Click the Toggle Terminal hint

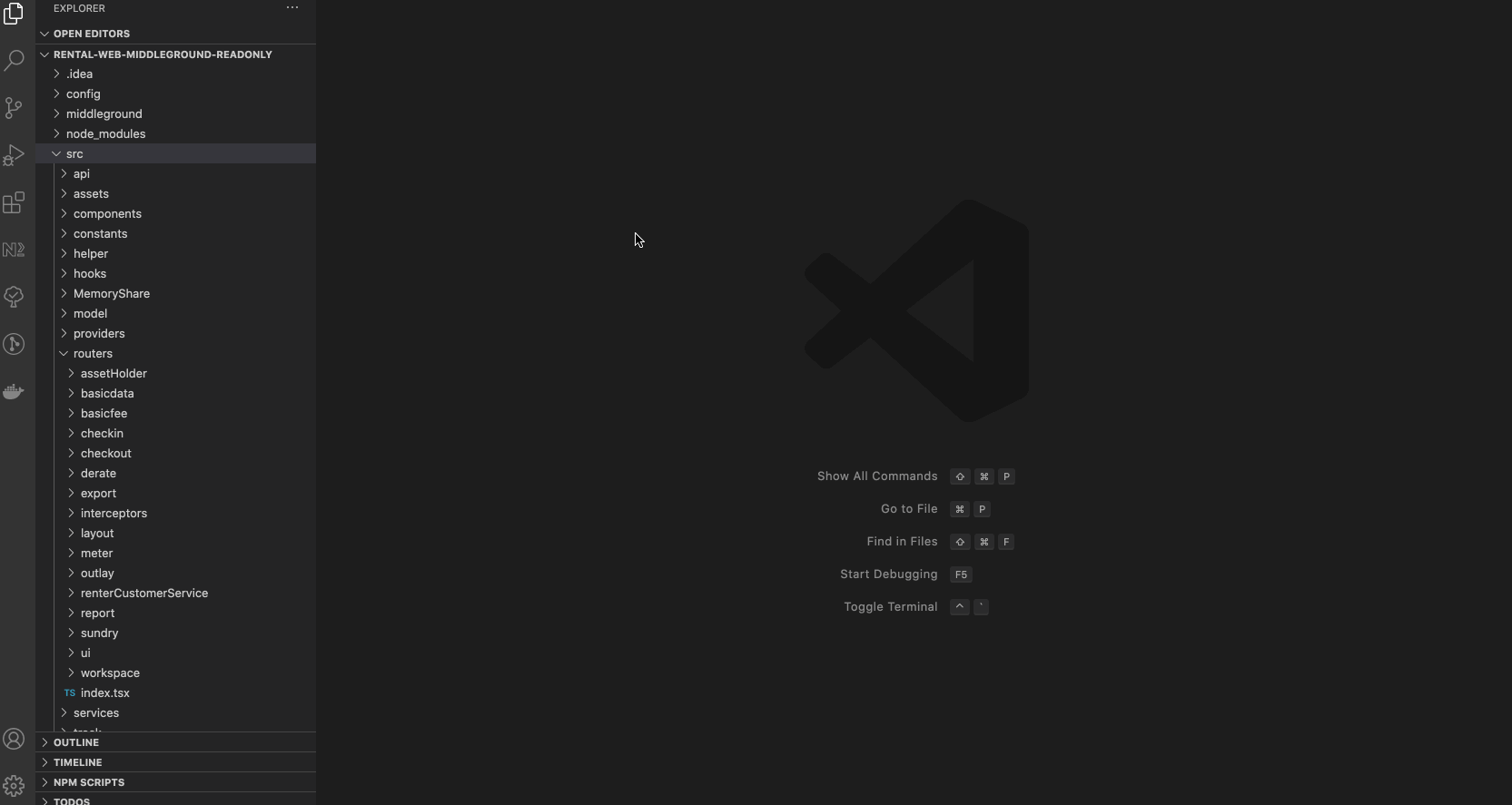(x=891, y=607)
